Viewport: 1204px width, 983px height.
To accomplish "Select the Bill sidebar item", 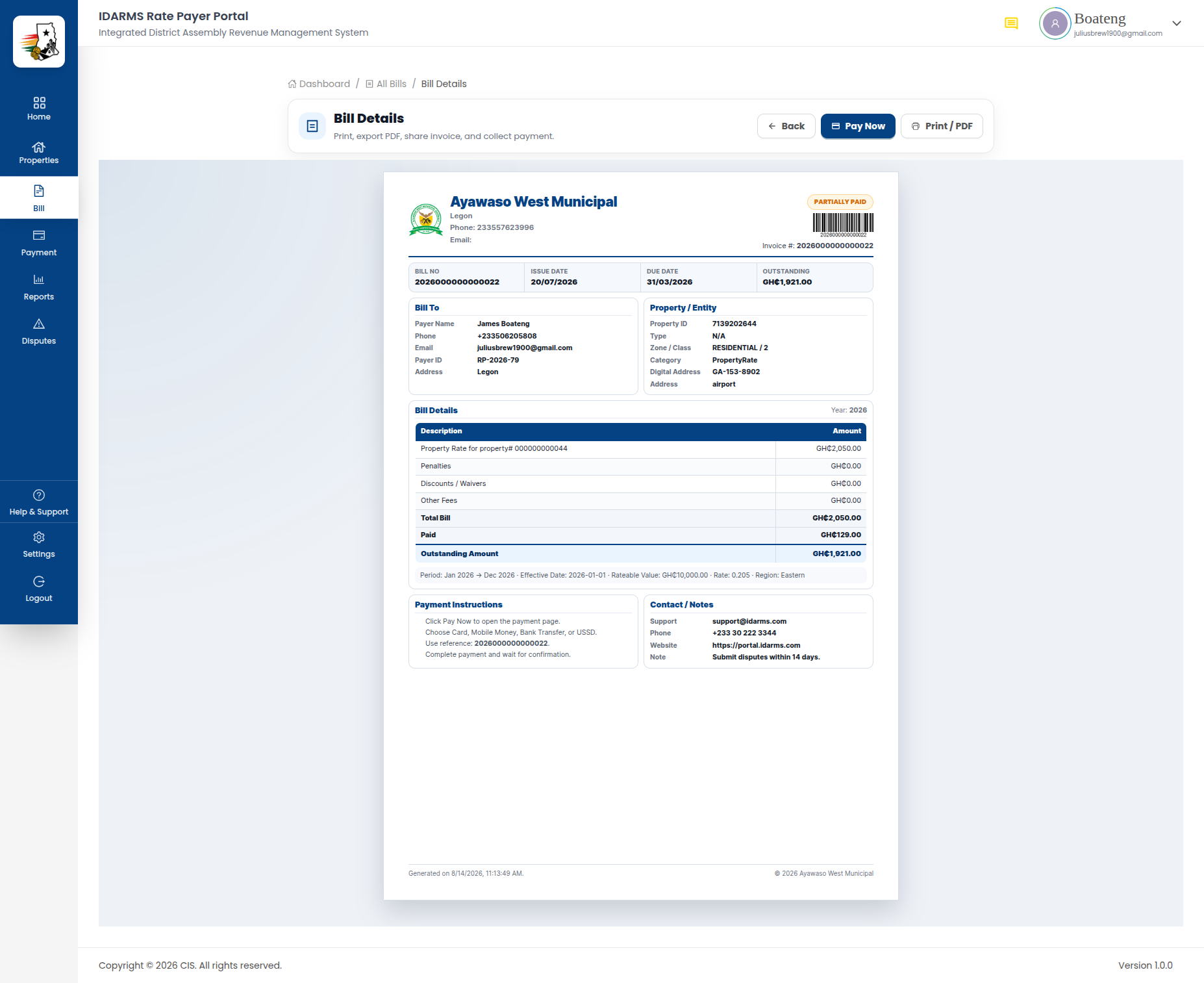I will [39, 198].
